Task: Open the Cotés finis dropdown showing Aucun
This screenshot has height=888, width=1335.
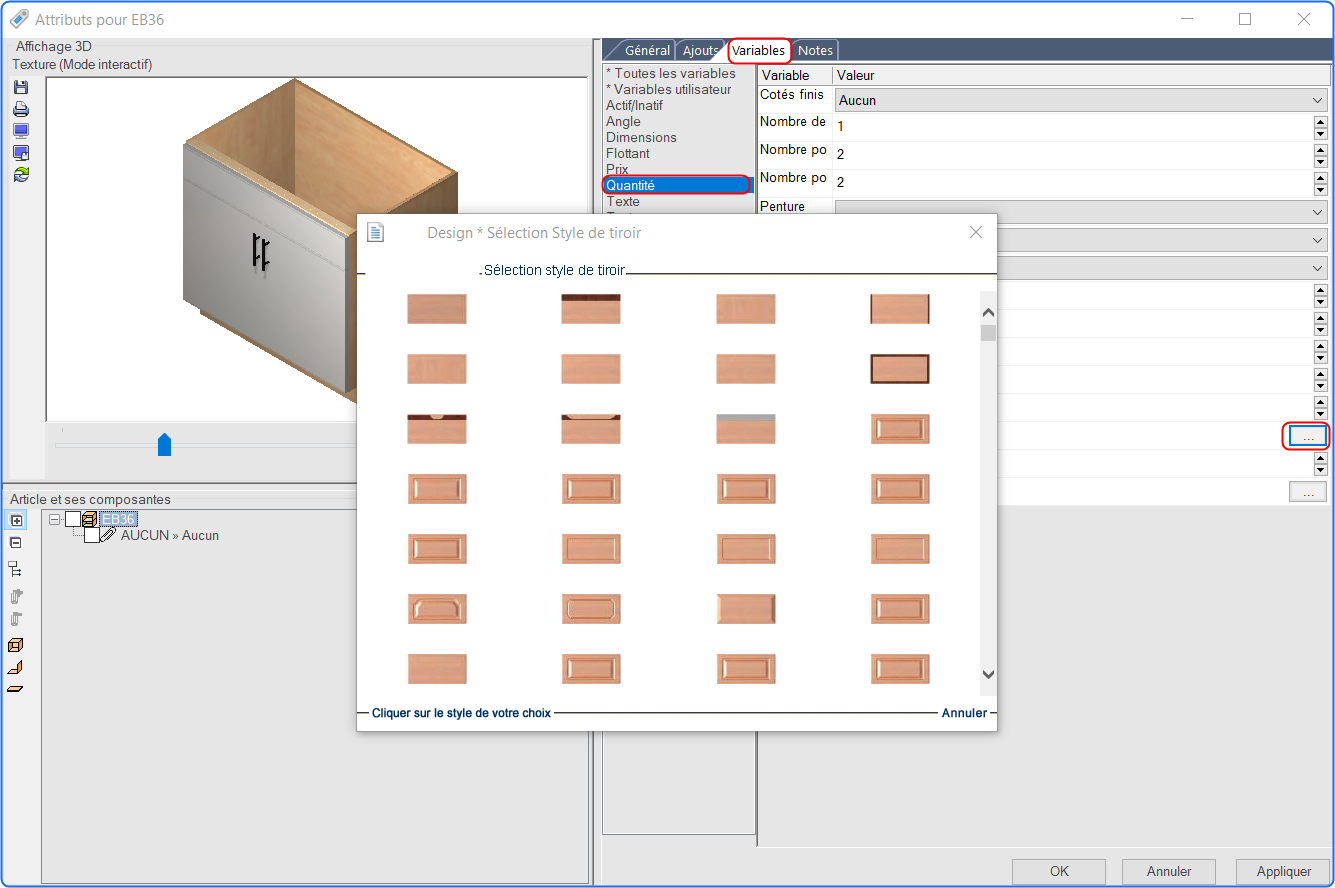Action: 1082,100
